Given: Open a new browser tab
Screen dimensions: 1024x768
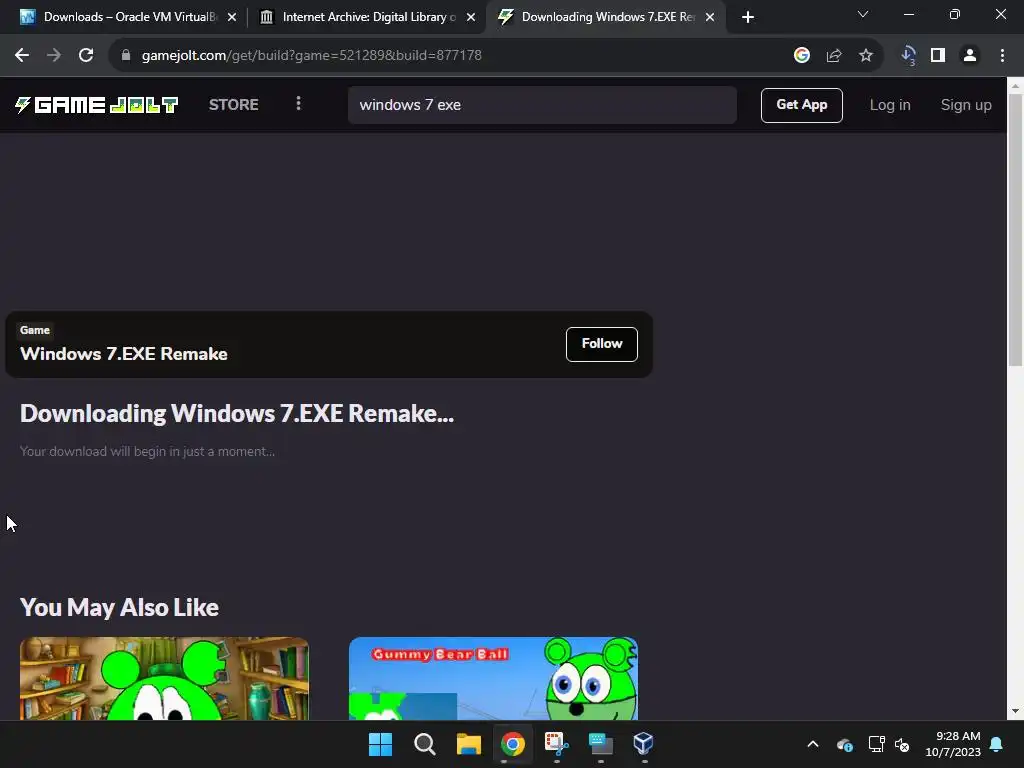Looking at the screenshot, I should 748,17.
